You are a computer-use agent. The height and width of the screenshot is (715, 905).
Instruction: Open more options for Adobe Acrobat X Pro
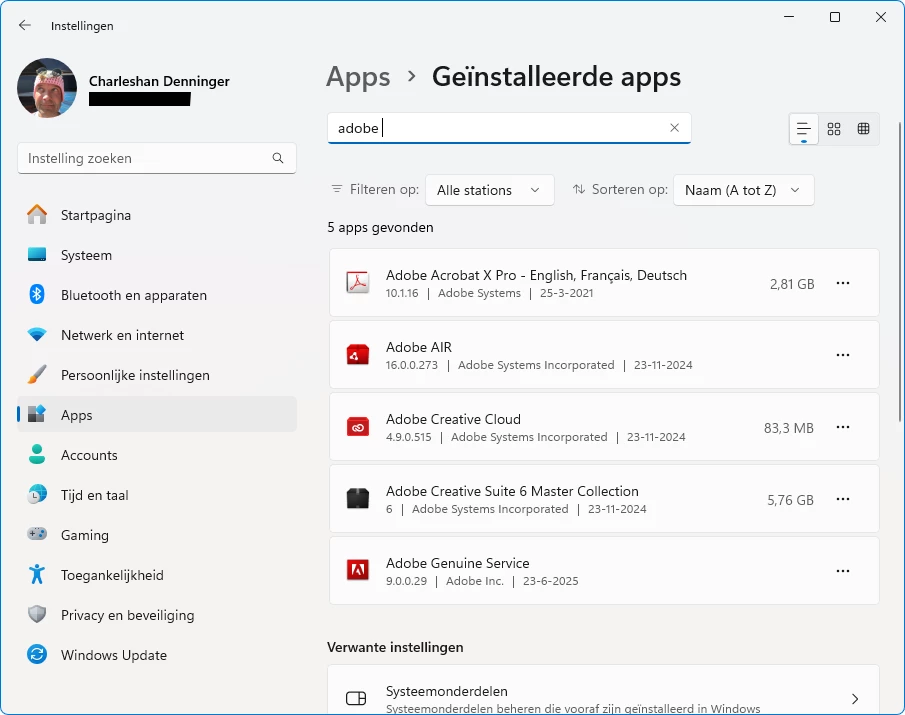click(x=843, y=283)
